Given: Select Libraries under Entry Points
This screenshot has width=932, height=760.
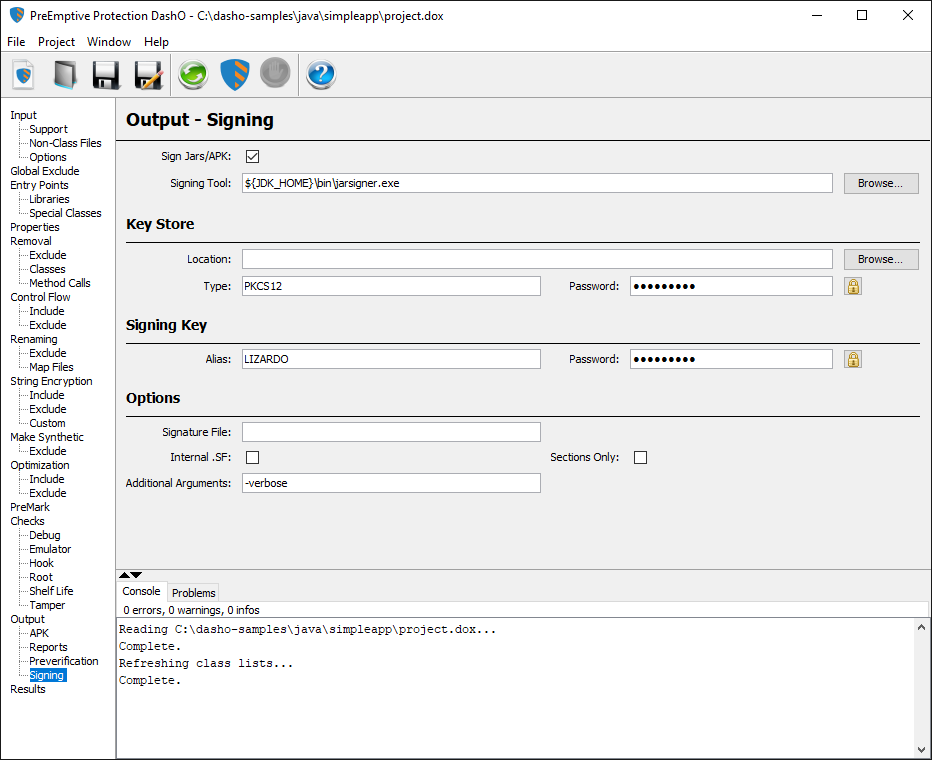Looking at the screenshot, I should [x=49, y=199].
